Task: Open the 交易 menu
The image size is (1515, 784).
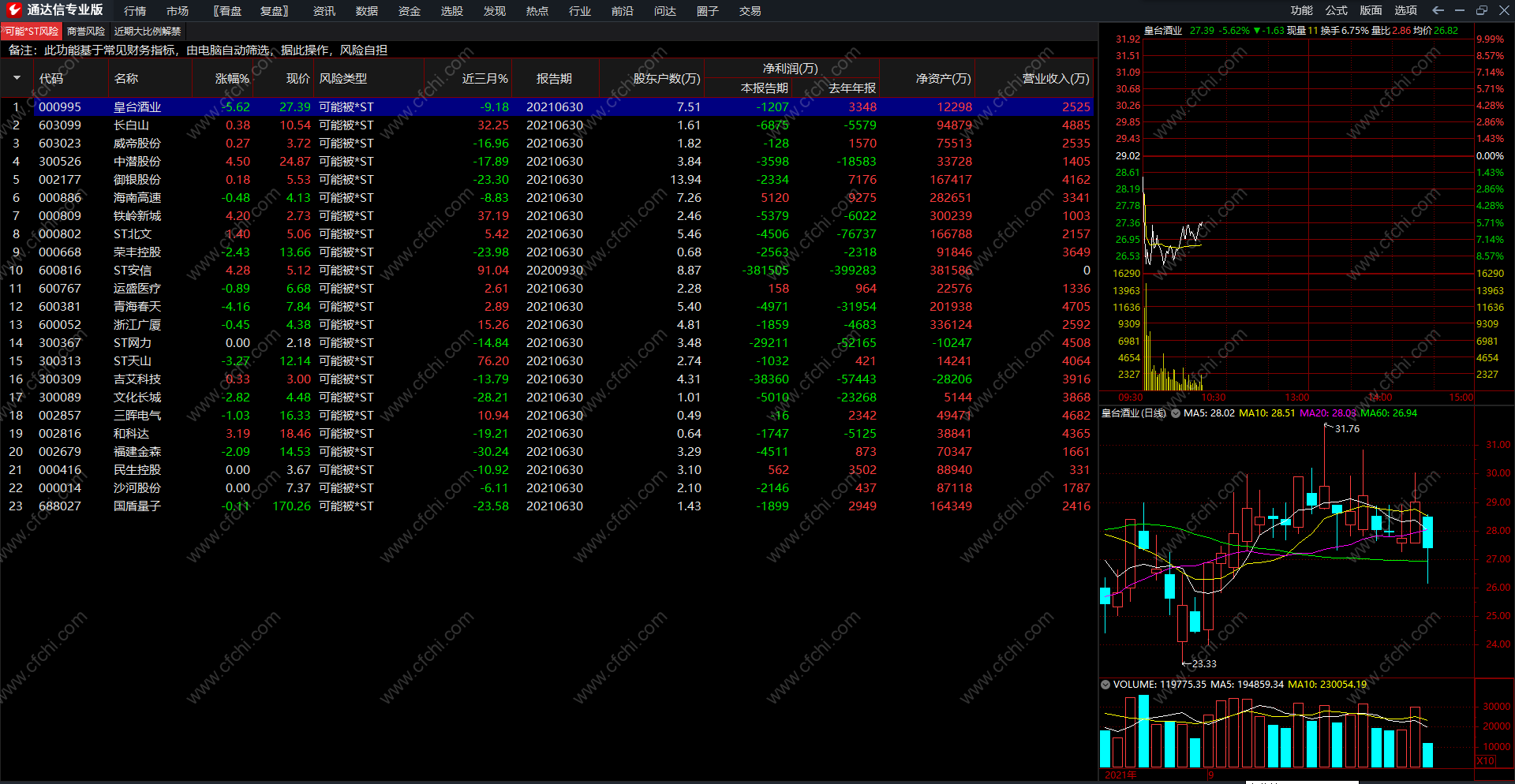Action: click(750, 11)
